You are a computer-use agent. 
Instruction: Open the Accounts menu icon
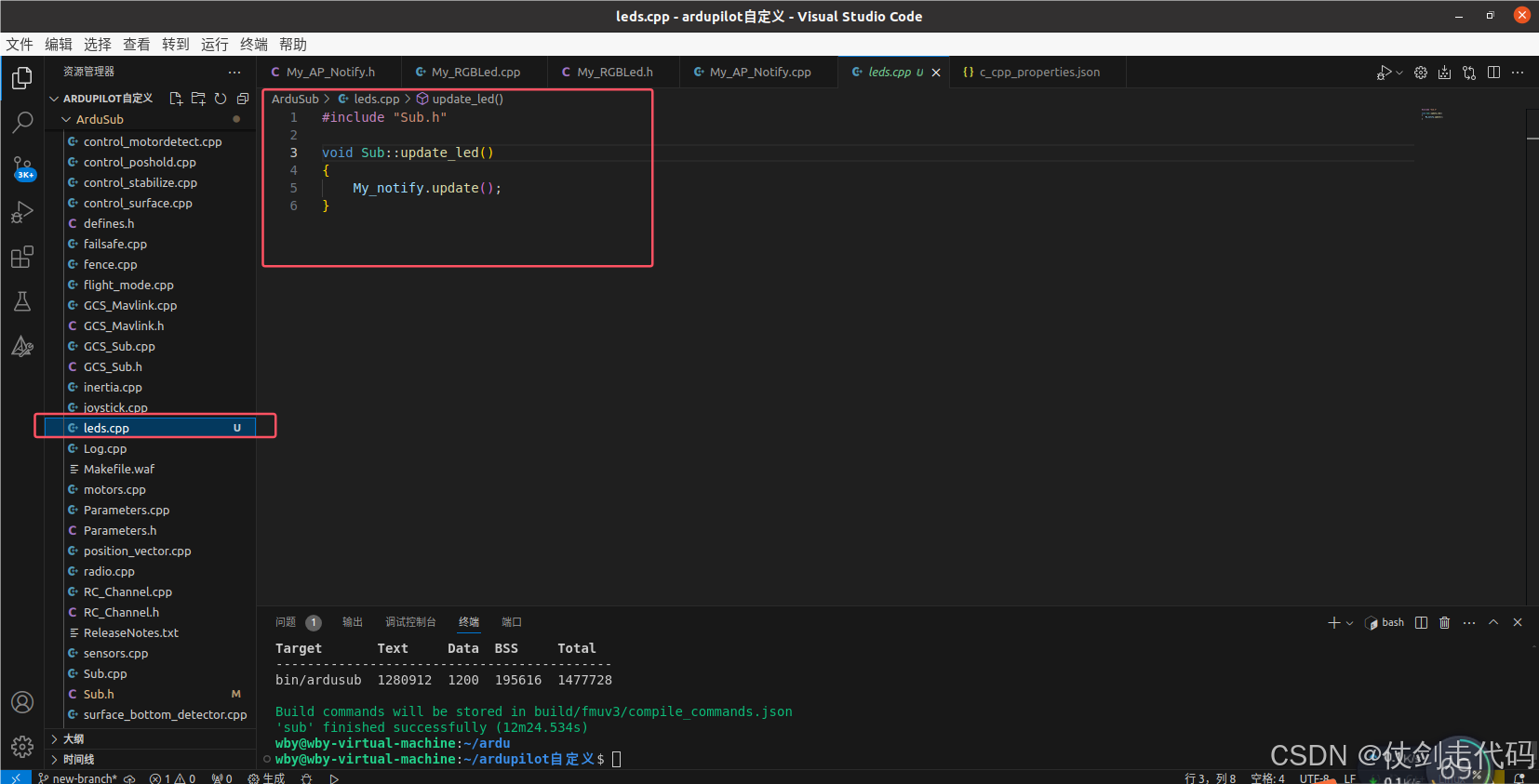pyautogui.click(x=22, y=702)
